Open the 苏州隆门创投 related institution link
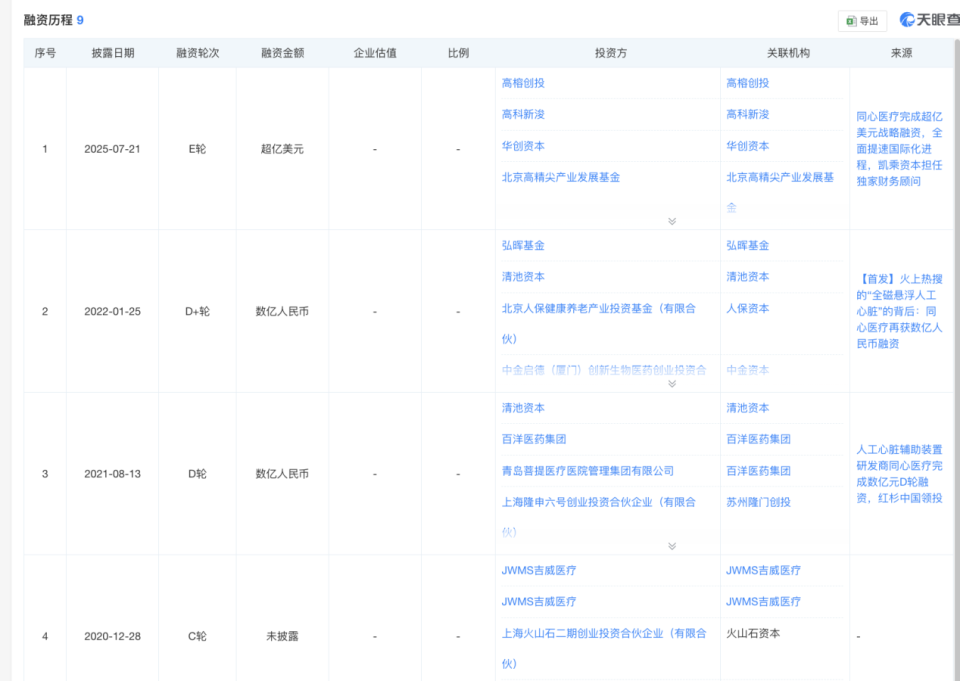 click(759, 502)
